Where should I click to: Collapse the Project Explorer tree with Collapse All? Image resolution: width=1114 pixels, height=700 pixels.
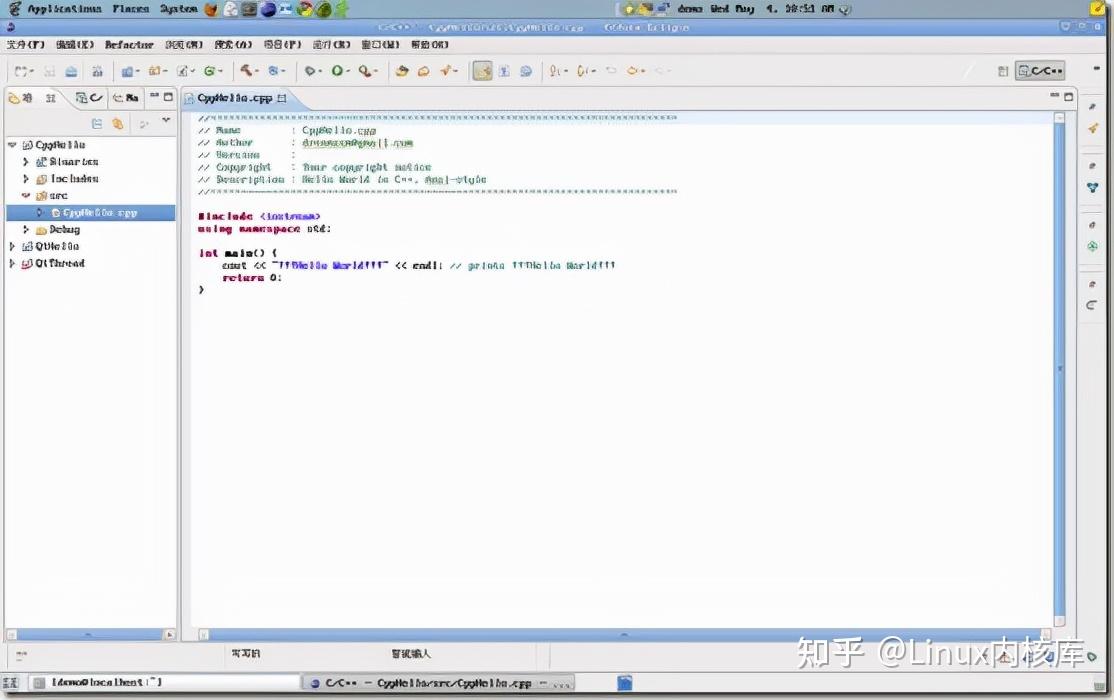coord(97,122)
